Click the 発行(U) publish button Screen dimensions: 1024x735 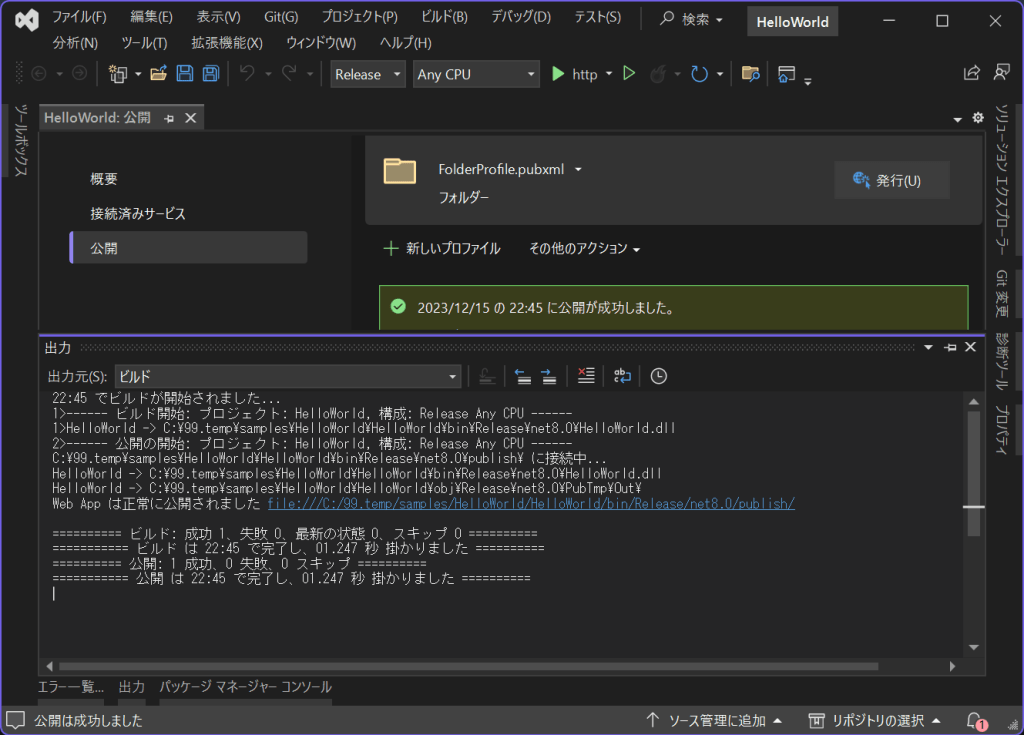(892, 180)
